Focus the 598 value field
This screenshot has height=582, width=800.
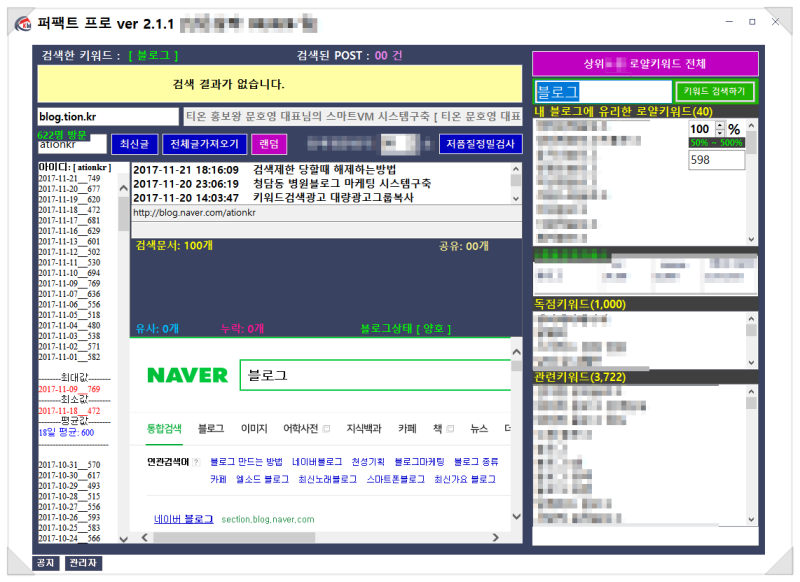coord(716,160)
